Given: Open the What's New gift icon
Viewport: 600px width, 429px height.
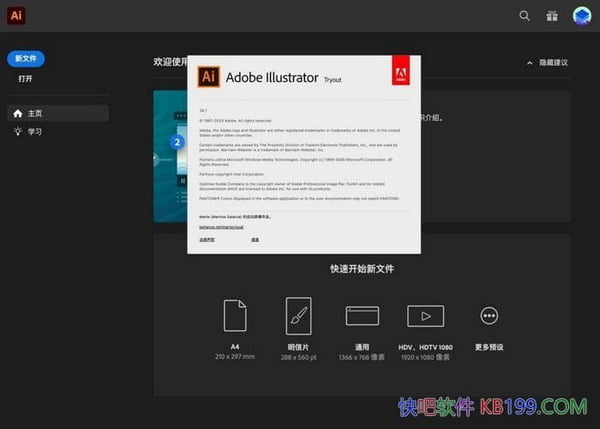Looking at the screenshot, I should (x=552, y=16).
